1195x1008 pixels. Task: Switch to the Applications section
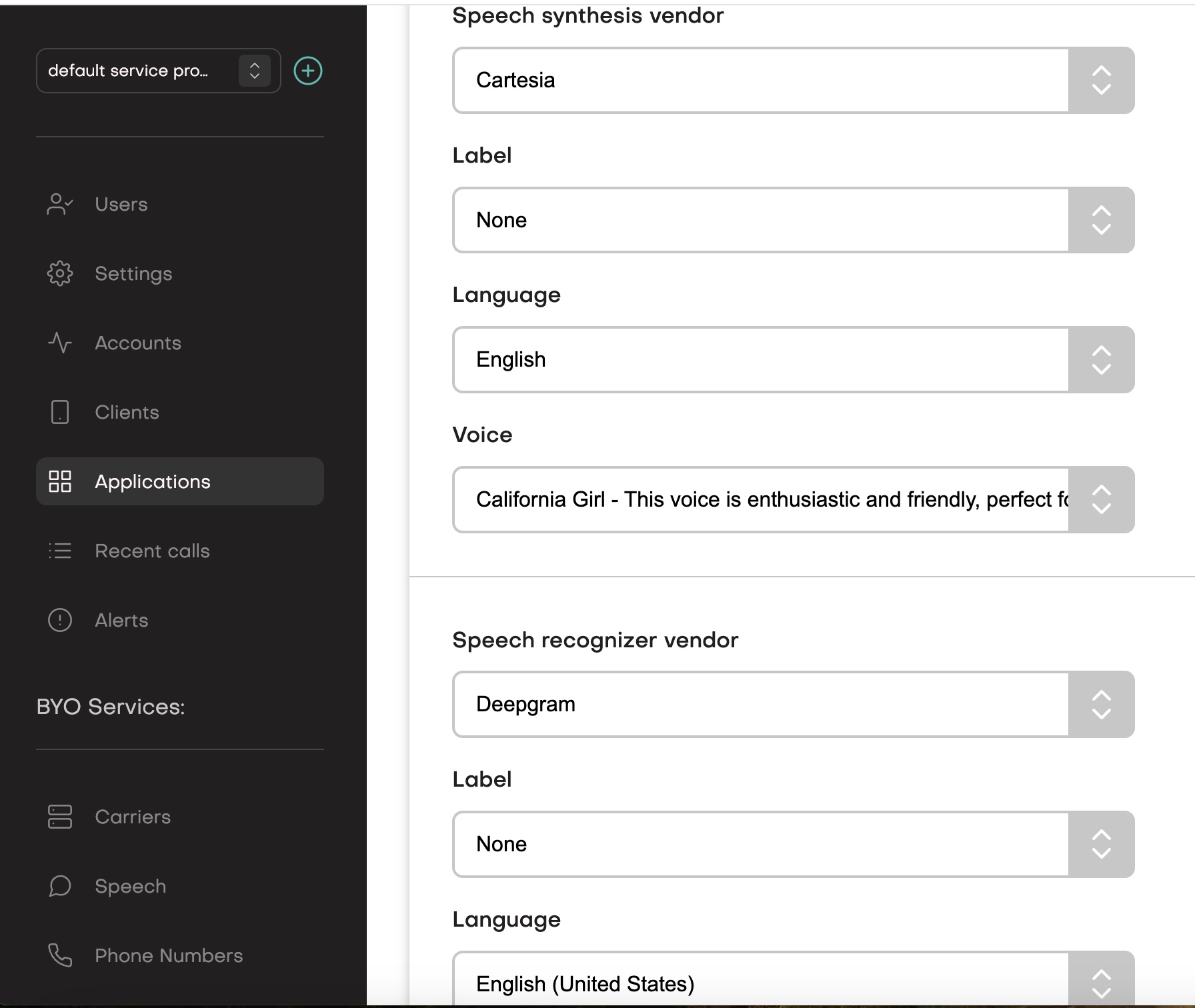coord(152,481)
